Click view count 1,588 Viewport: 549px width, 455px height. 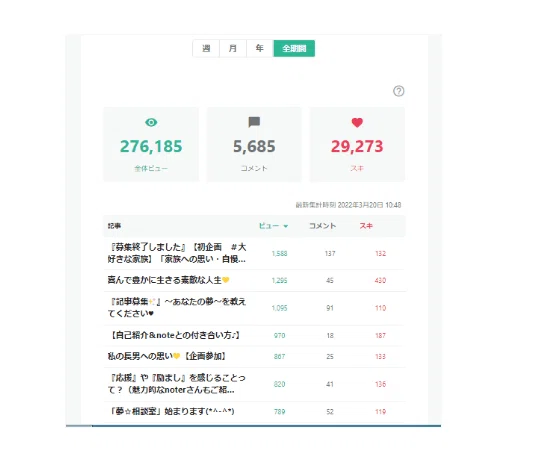coord(279,253)
